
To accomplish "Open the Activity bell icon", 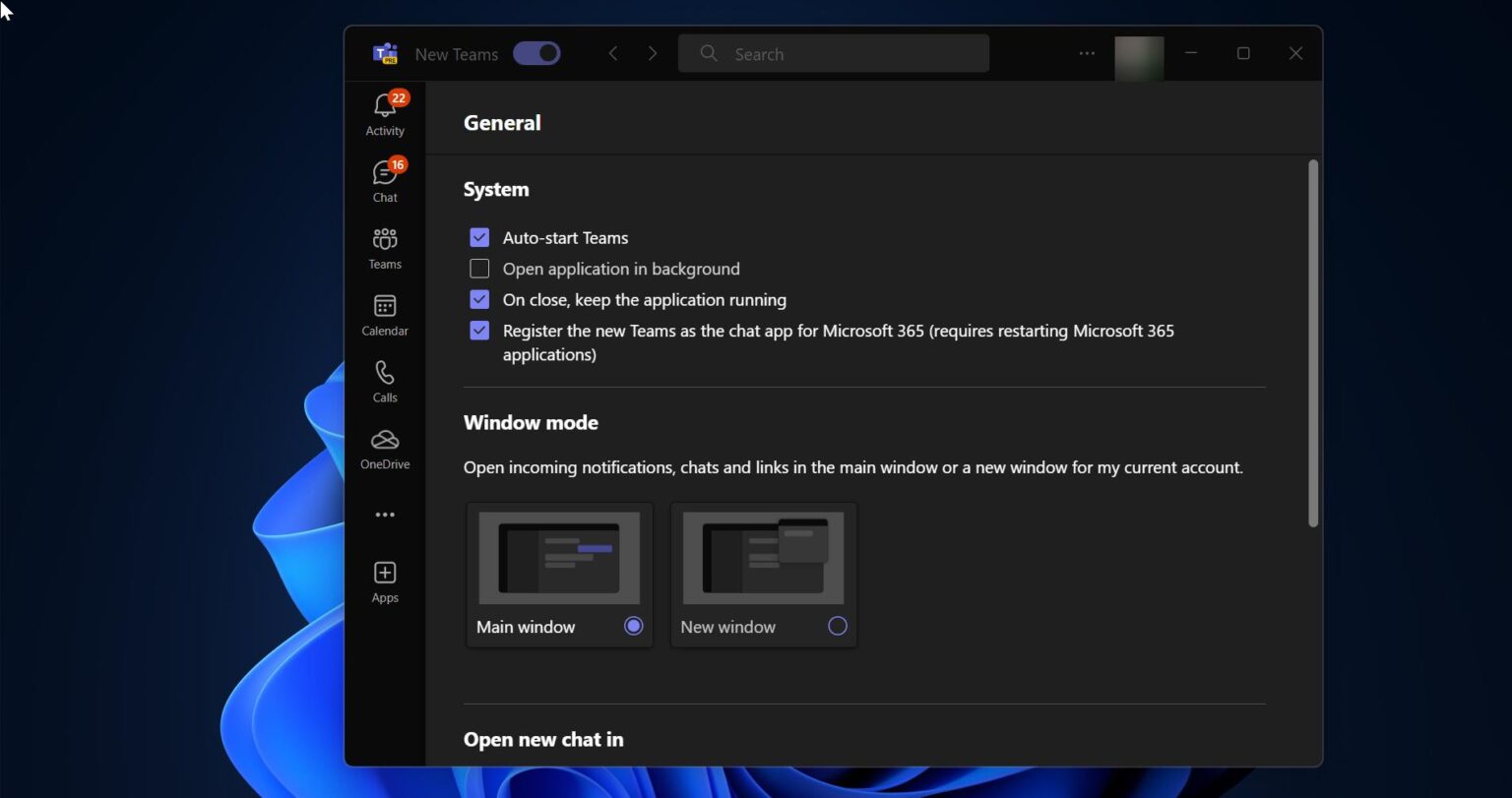I will (x=385, y=107).
